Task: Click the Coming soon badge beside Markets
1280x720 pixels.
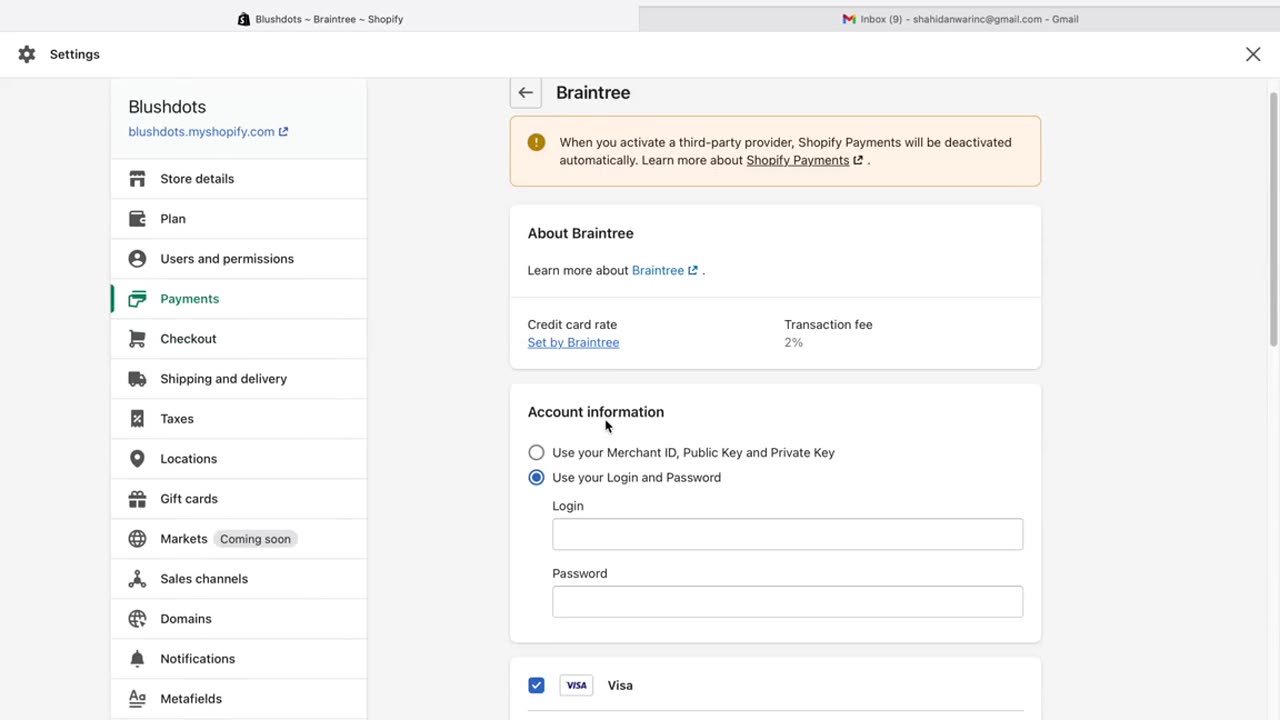Action: (x=255, y=539)
